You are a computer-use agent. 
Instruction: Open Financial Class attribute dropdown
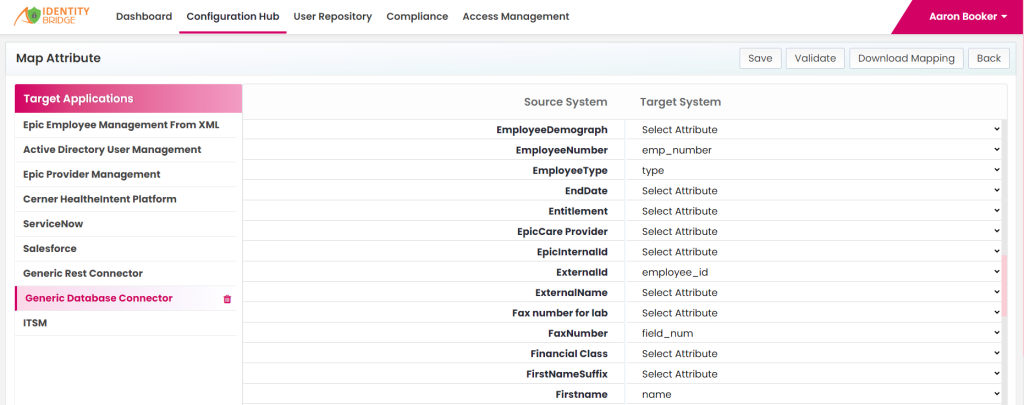point(816,353)
